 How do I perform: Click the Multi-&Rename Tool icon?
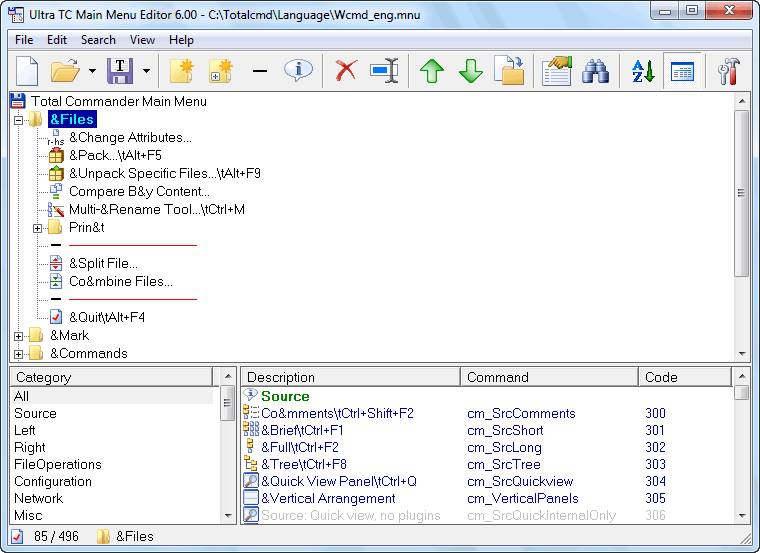point(56,209)
